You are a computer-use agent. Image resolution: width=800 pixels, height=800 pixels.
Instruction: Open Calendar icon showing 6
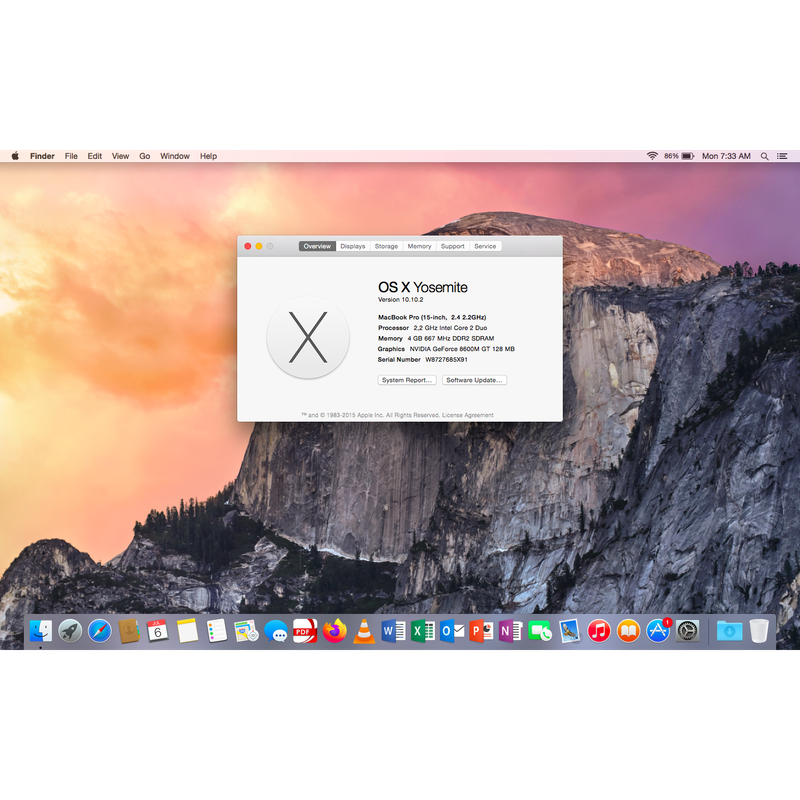[x=158, y=631]
